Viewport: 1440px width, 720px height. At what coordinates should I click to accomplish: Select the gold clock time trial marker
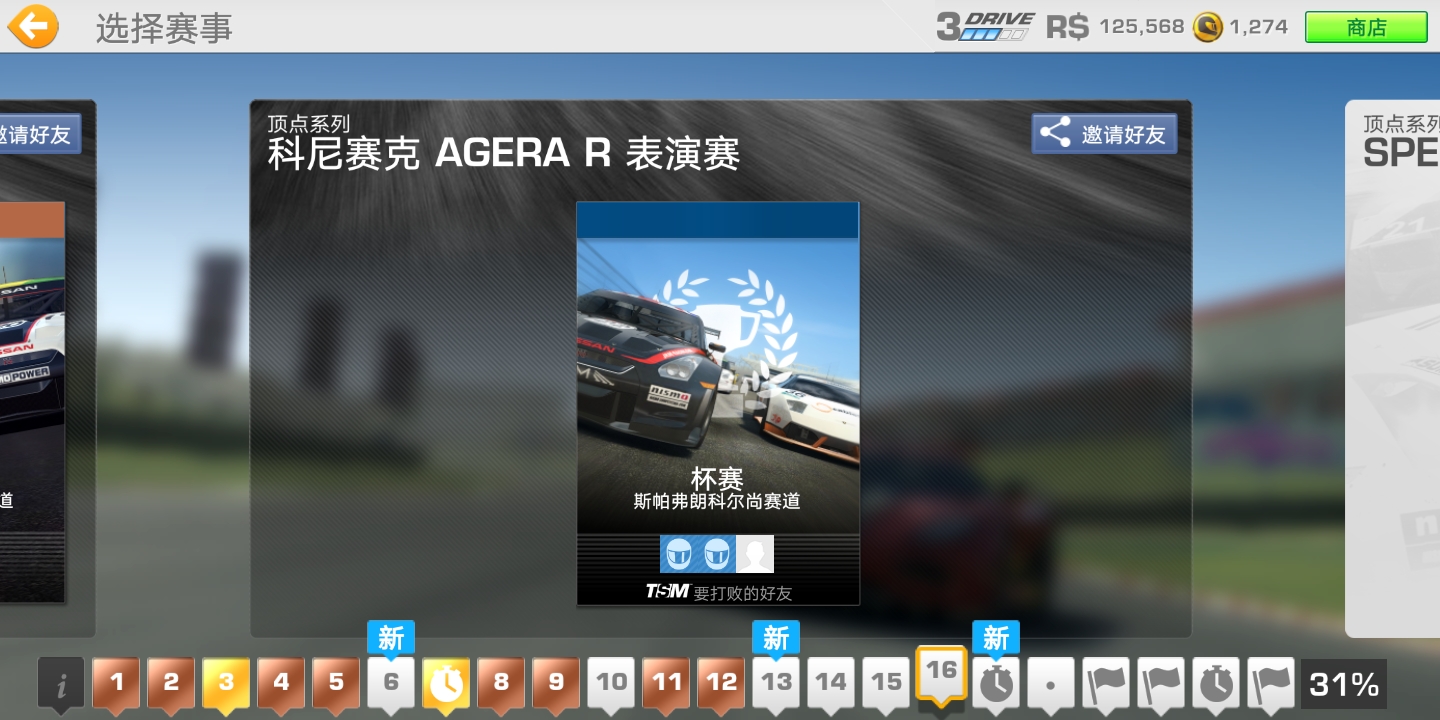446,685
